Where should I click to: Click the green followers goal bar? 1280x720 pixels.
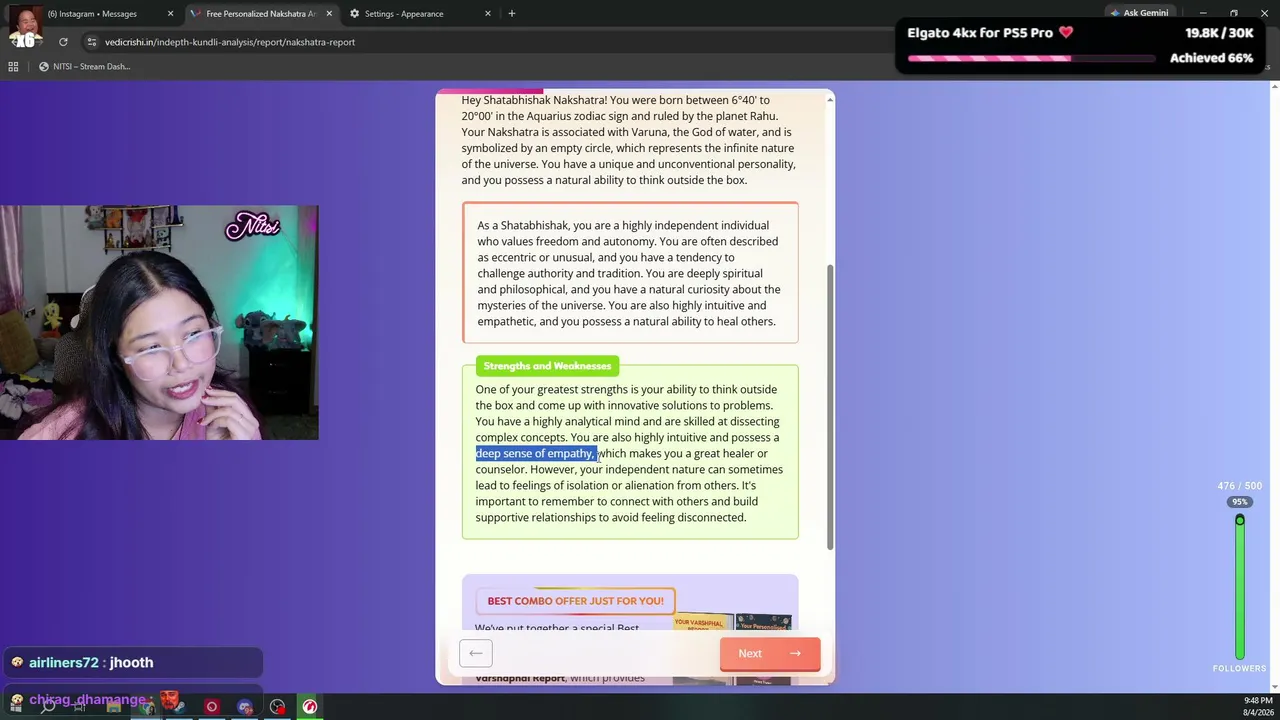point(1240,587)
